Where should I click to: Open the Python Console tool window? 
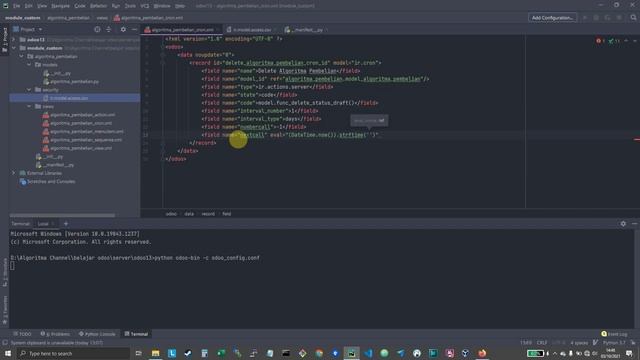coord(97,334)
